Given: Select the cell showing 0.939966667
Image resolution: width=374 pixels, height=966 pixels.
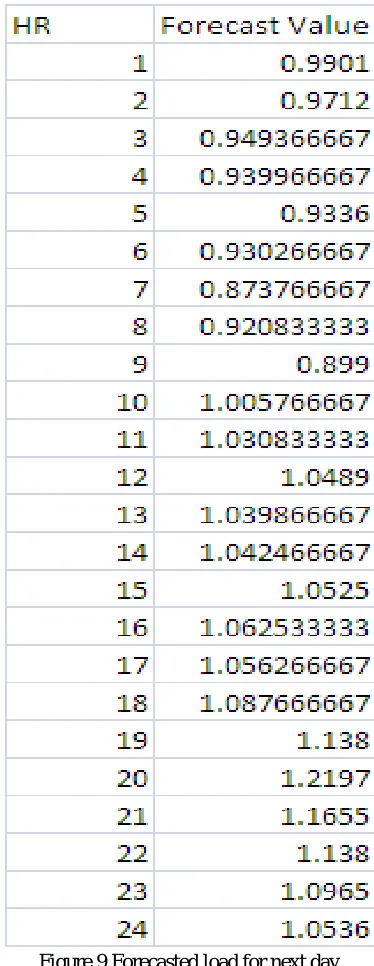Looking at the screenshot, I should tap(264, 176).
